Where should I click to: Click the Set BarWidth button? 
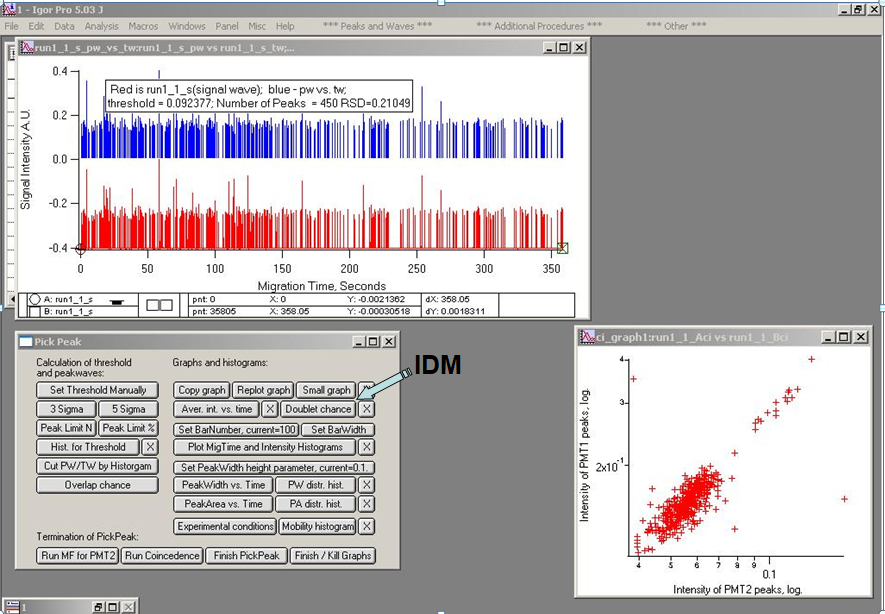coord(338,430)
